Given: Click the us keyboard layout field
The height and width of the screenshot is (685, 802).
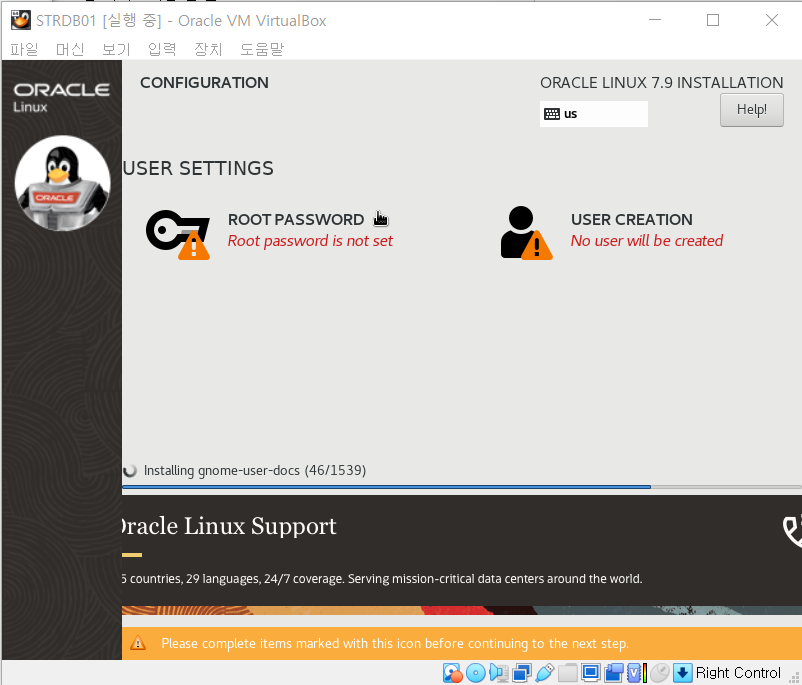Looking at the screenshot, I should point(594,114).
